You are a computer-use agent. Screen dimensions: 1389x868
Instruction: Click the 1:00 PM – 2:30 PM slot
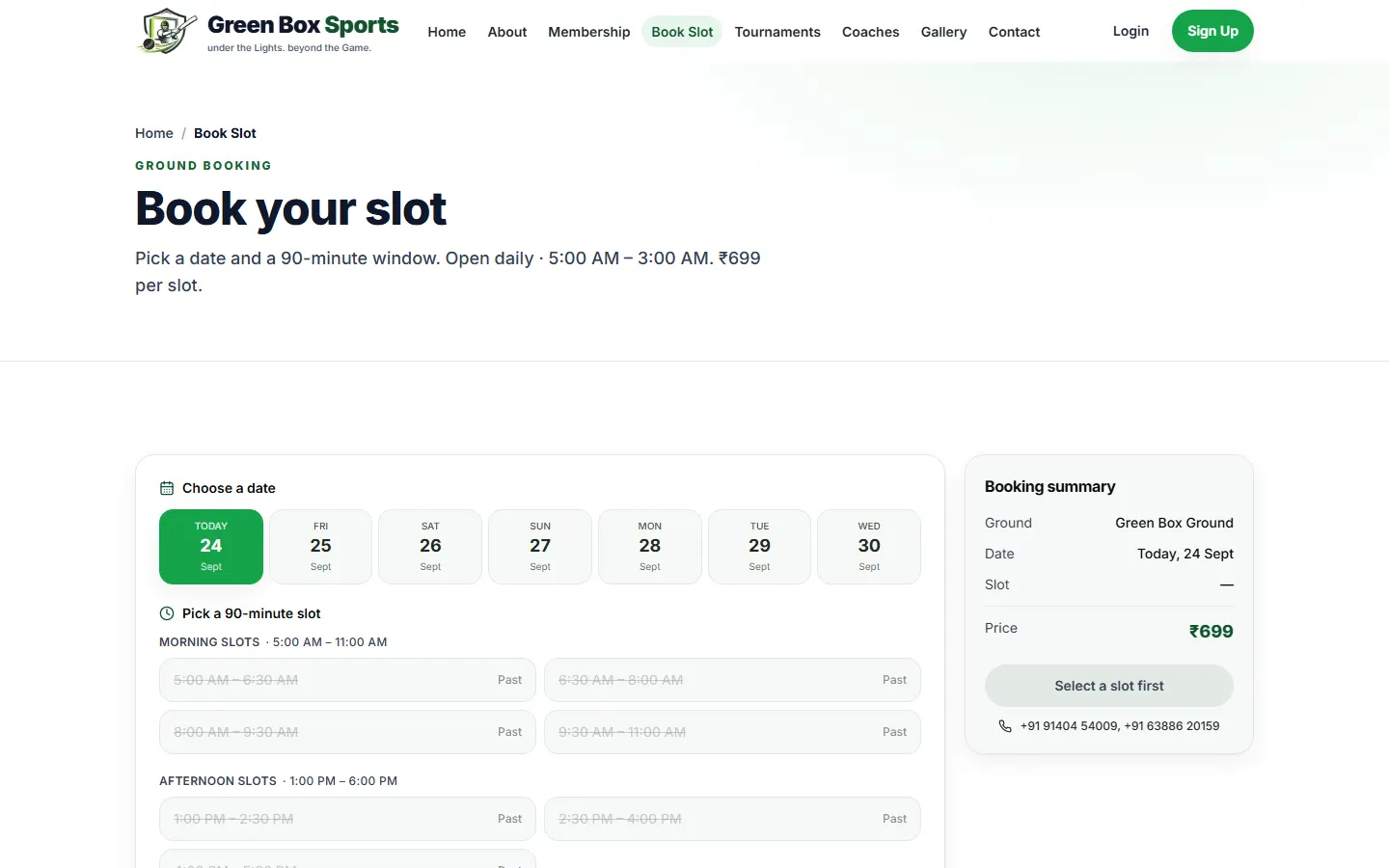(347, 819)
